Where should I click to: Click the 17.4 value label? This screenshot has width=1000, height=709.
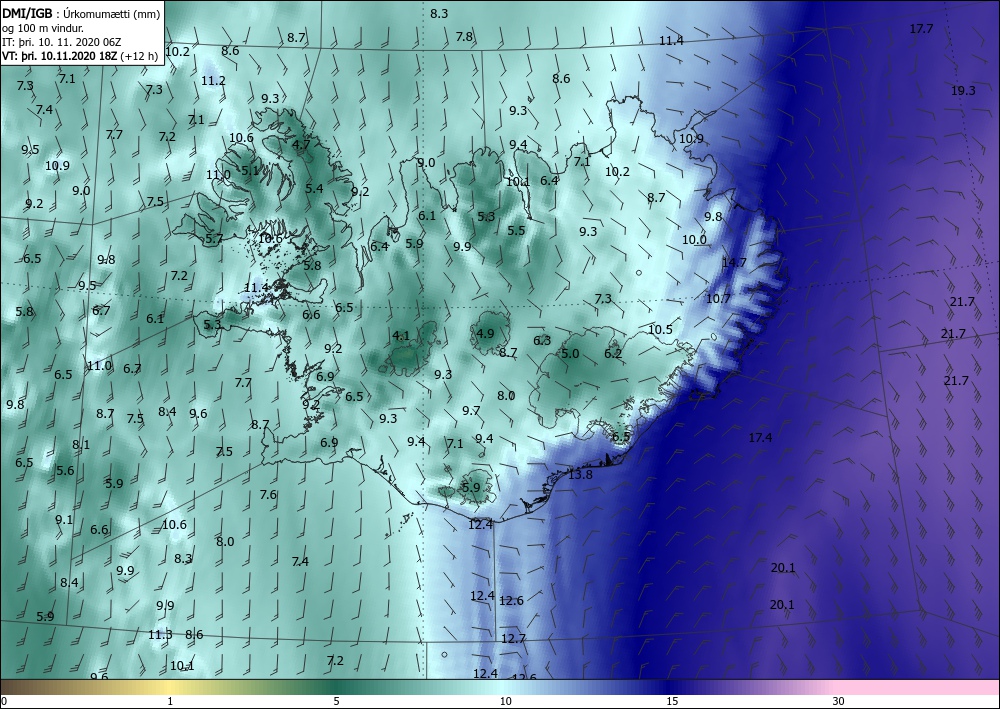tap(760, 437)
